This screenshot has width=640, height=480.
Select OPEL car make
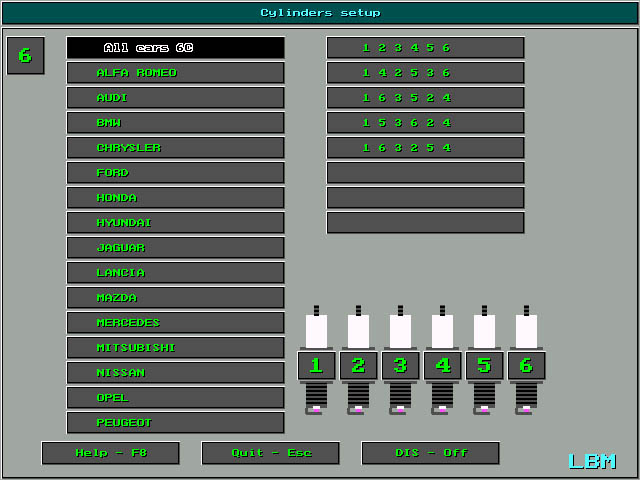[176, 398]
